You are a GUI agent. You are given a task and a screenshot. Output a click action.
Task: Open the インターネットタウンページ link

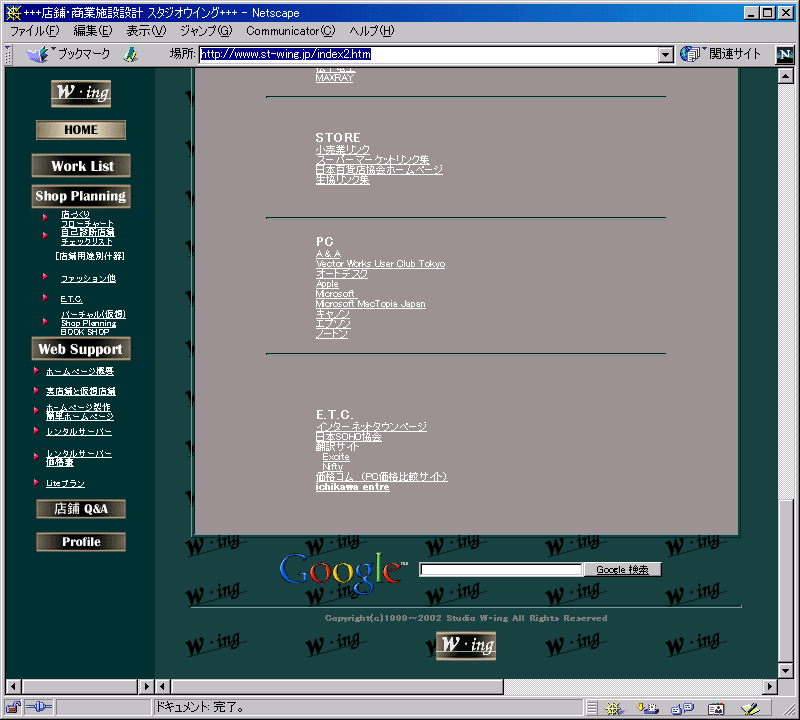371,427
